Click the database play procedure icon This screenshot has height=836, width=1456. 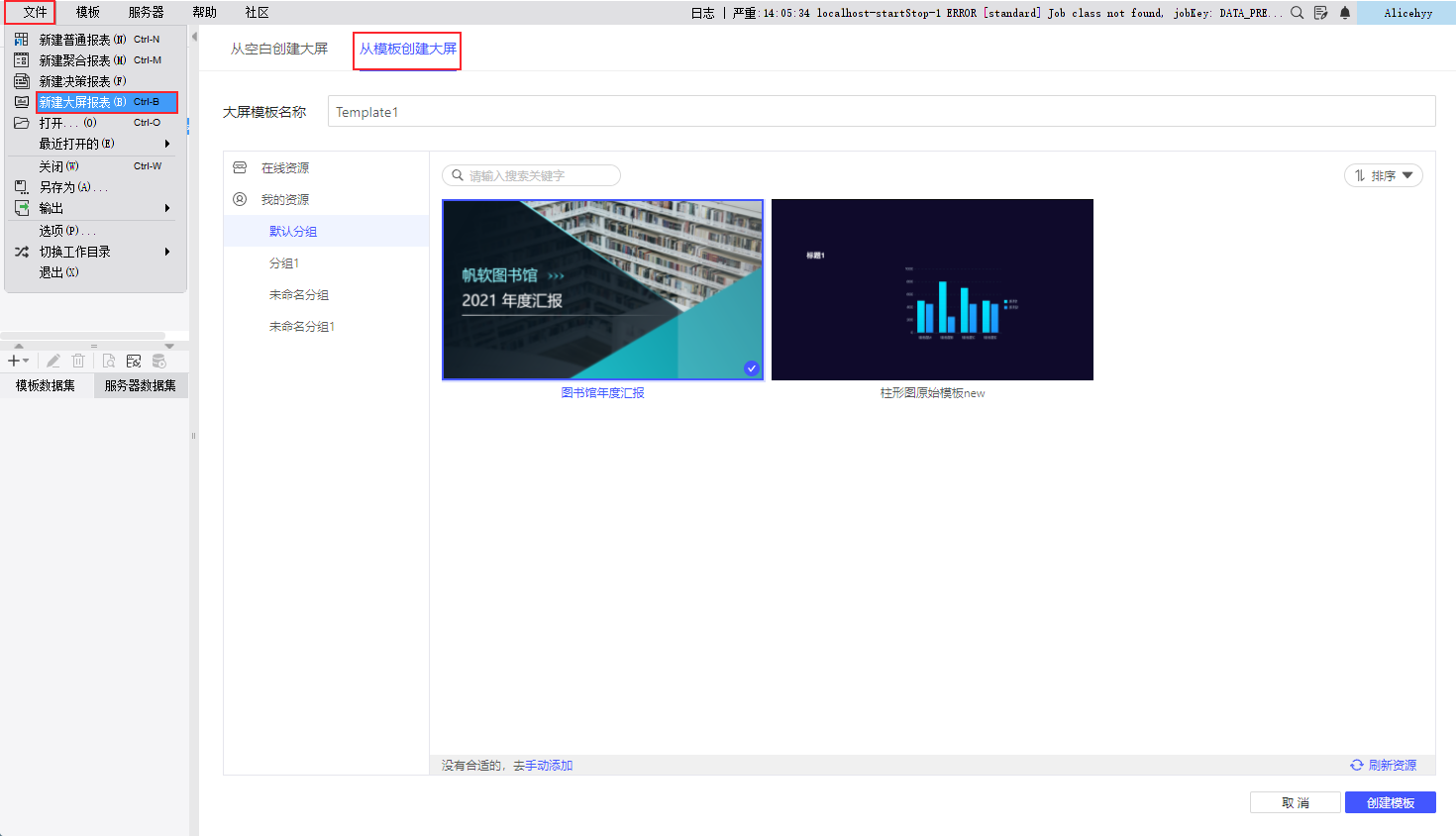tap(158, 361)
